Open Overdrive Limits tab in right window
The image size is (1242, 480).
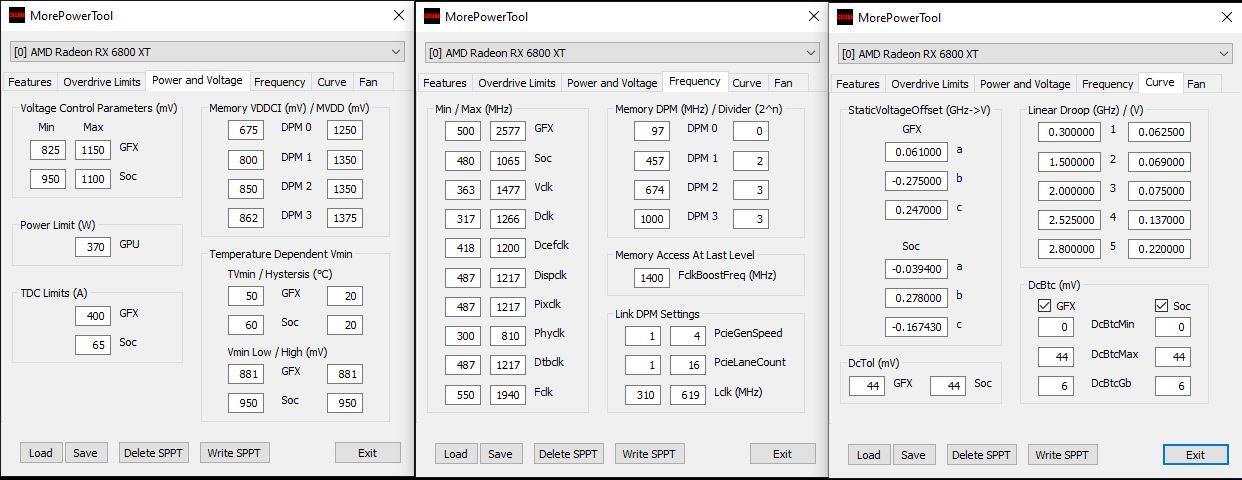point(929,84)
